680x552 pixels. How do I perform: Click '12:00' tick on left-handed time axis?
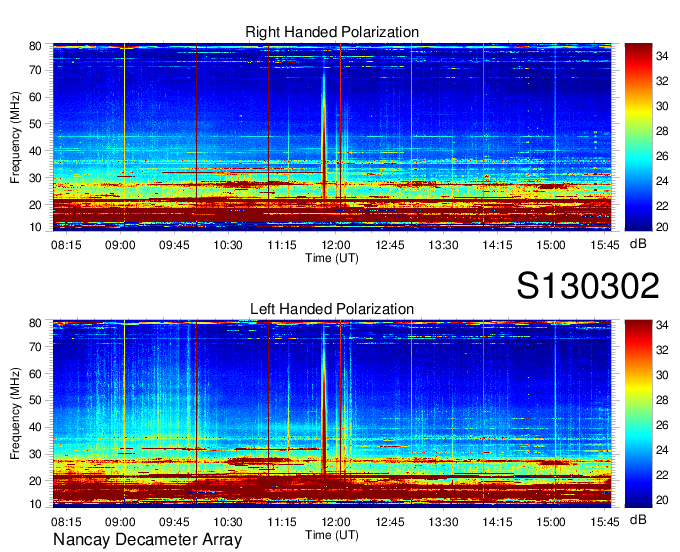(336, 522)
